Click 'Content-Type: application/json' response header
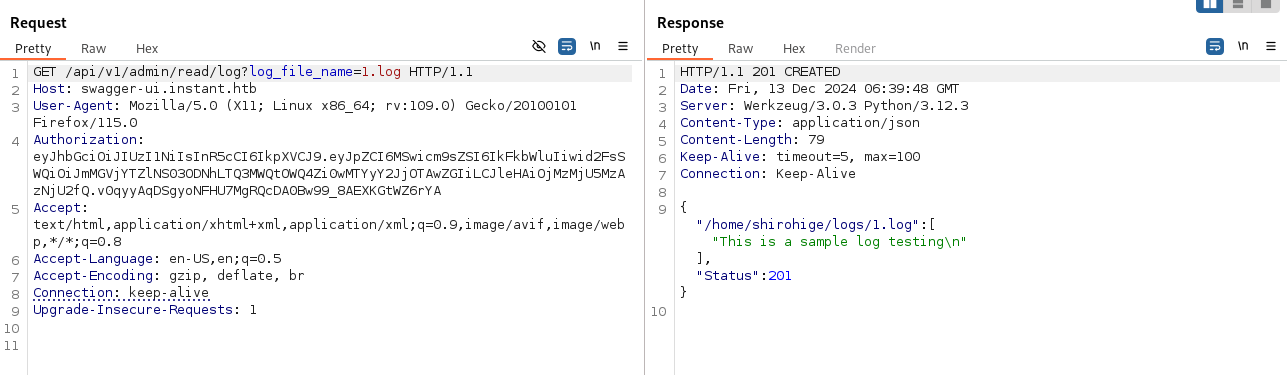The width and height of the screenshot is (1287, 375). [800, 122]
